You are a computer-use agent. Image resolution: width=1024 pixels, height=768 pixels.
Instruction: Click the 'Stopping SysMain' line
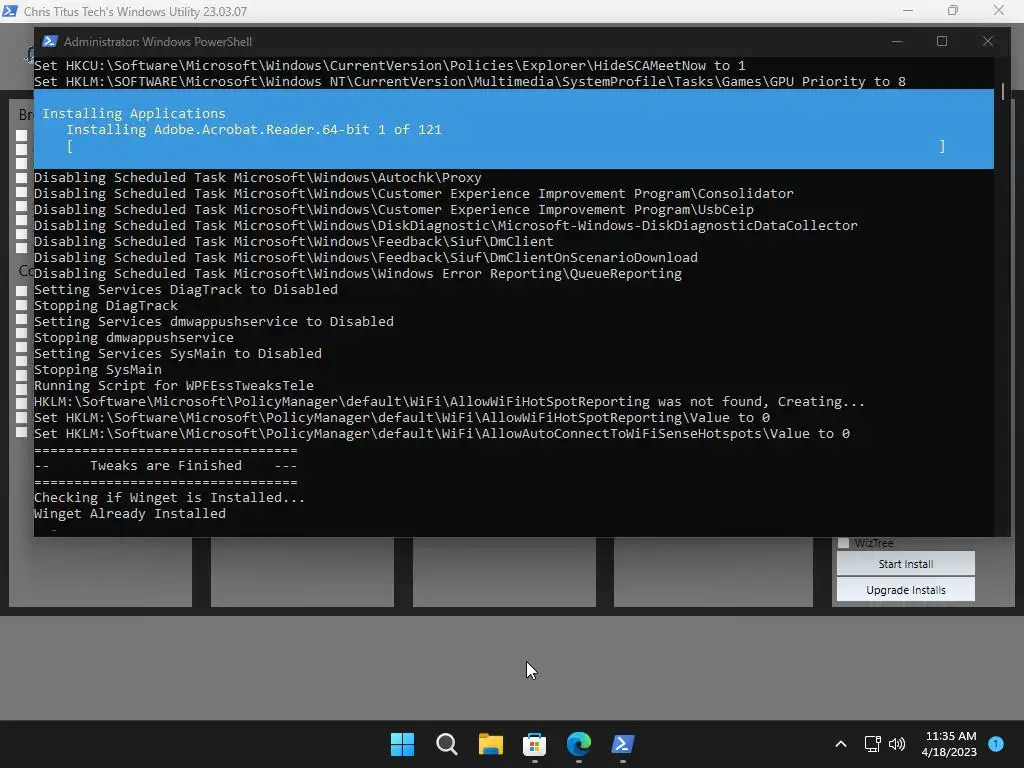tap(98, 370)
